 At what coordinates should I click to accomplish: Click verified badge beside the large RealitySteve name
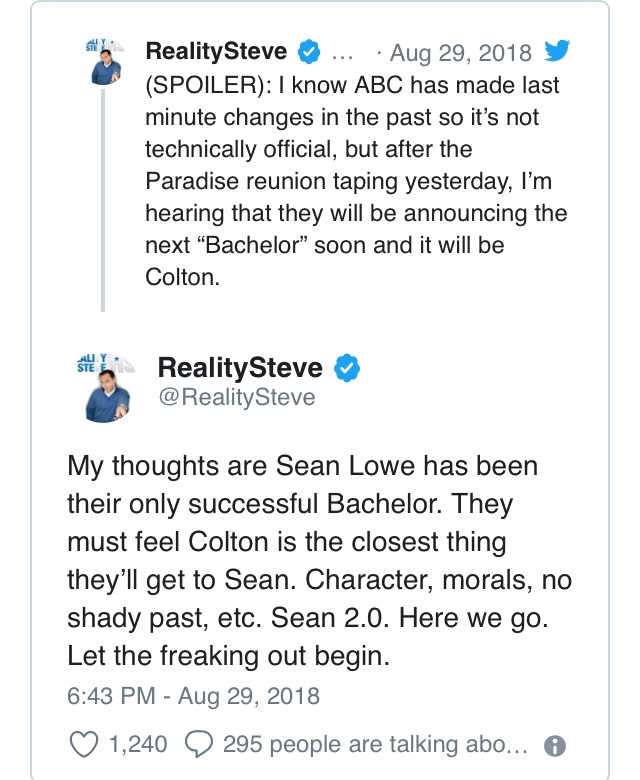coord(346,368)
